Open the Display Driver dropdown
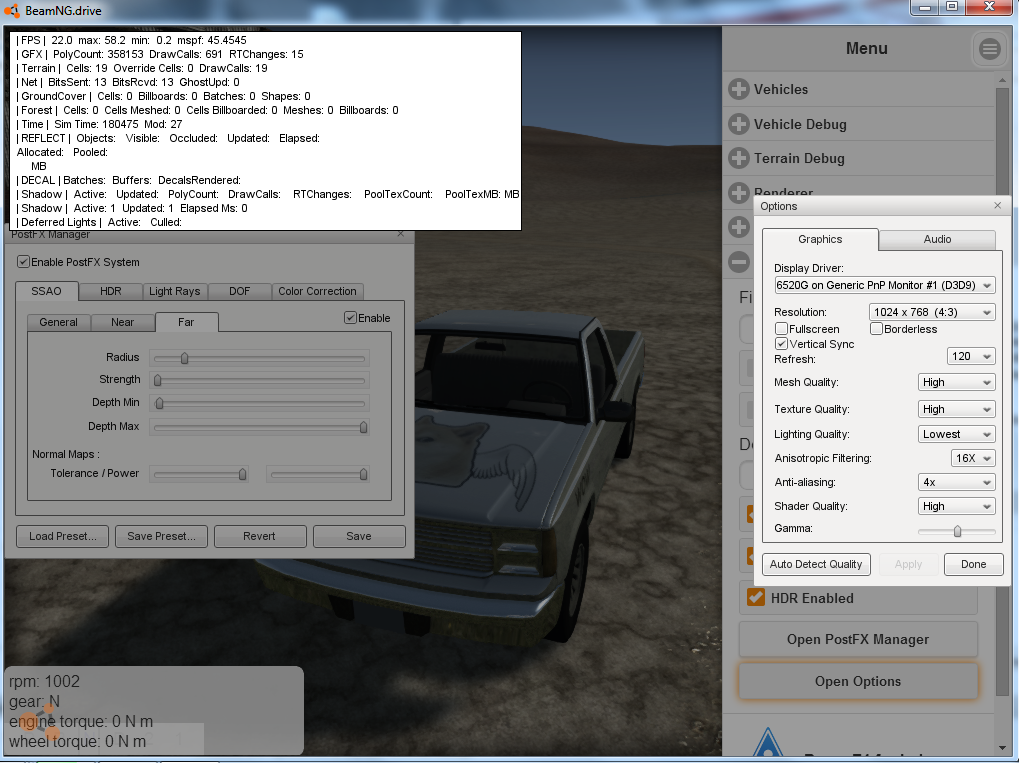 (x=884, y=285)
